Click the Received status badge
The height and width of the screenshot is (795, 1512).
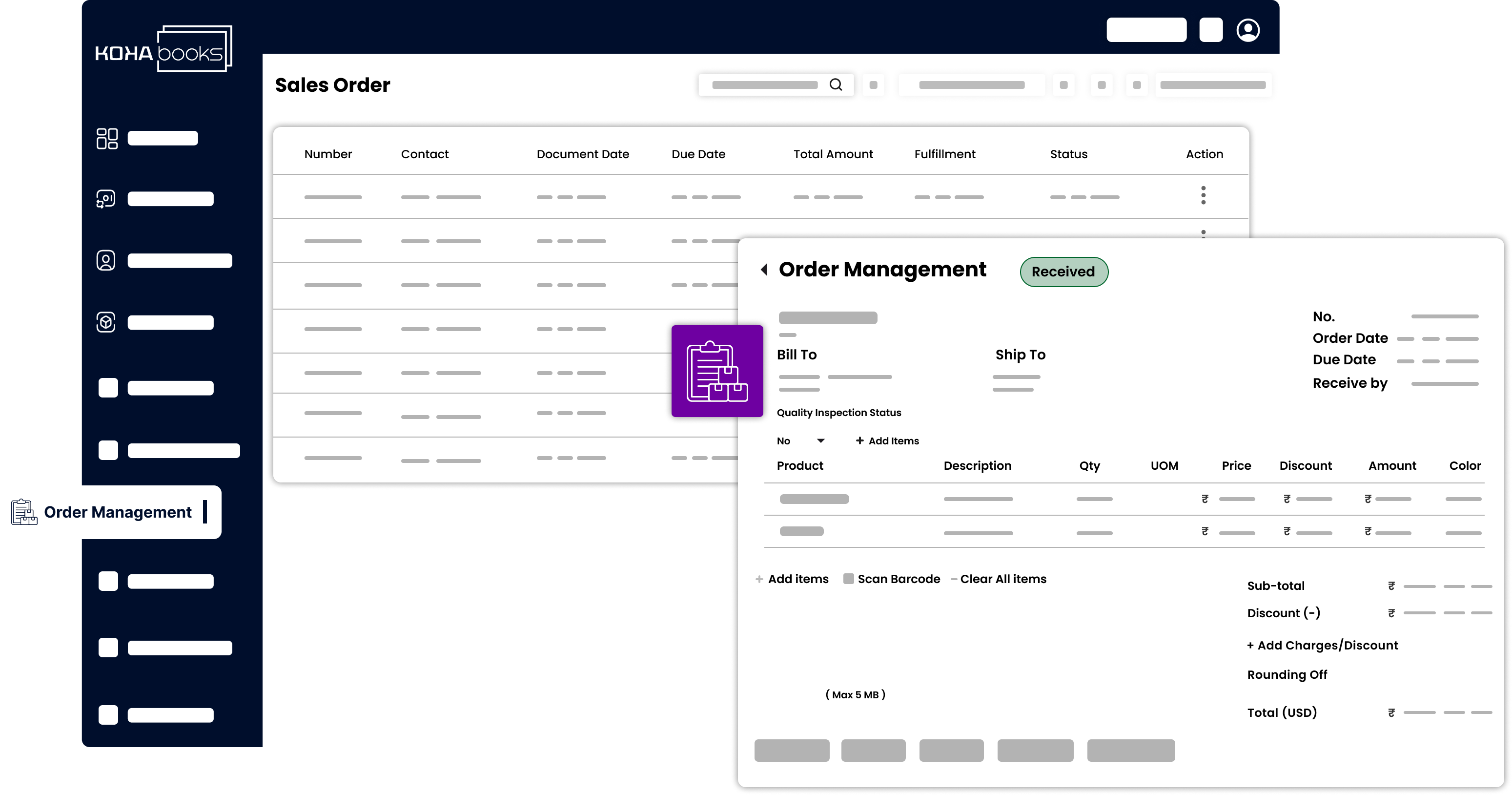[1063, 272]
